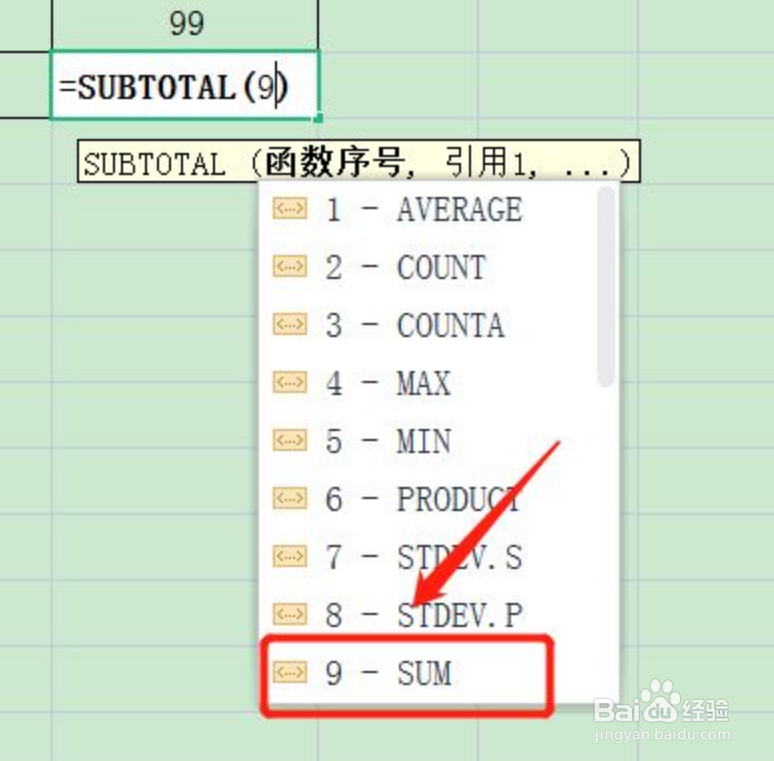Pick the 7 - STDEV.S option
Screen dimensions: 774x761
[x=423, y=557]
